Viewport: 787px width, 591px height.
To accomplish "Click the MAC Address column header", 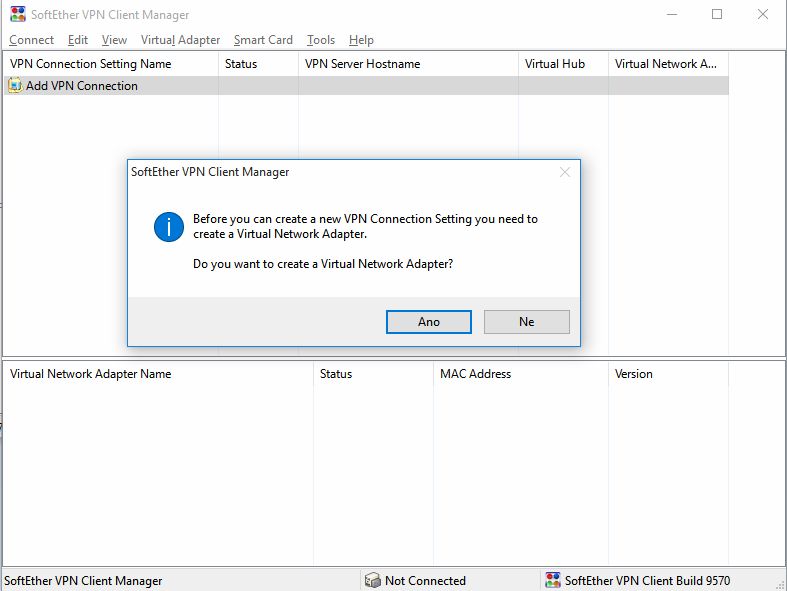I will point(521,374).
